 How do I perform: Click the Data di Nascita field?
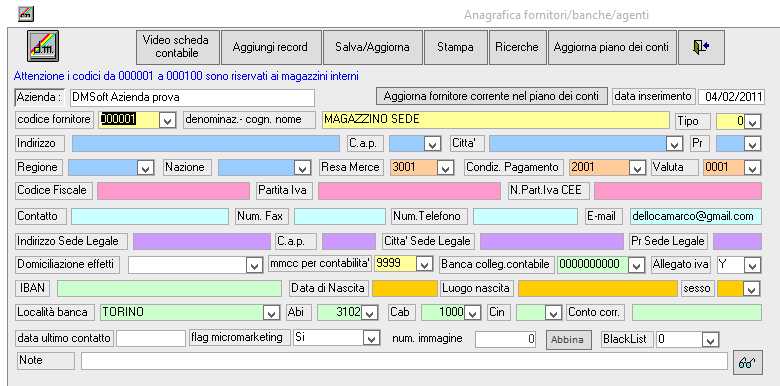(x=404, y=289)
